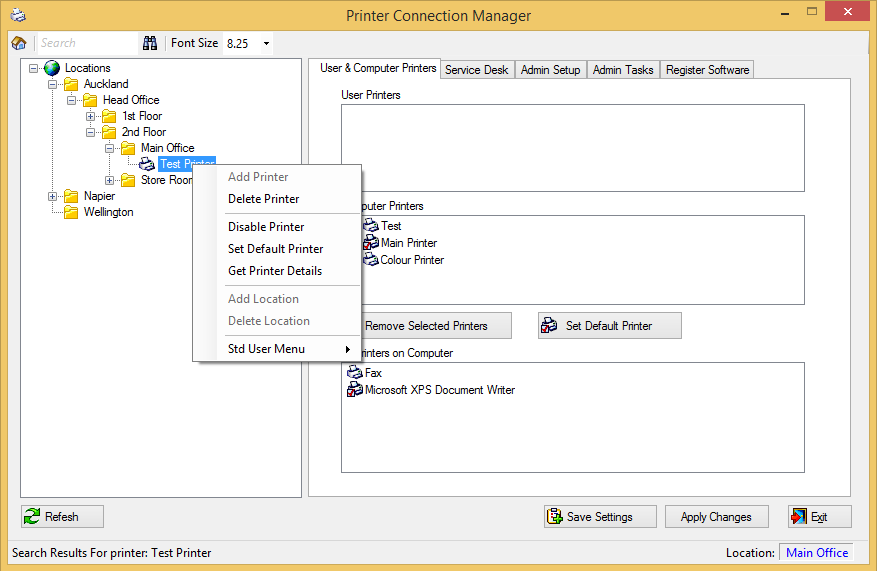
Task: Click the Microsoft XPS Document Writer icon
Action: (x=354, y=390)
